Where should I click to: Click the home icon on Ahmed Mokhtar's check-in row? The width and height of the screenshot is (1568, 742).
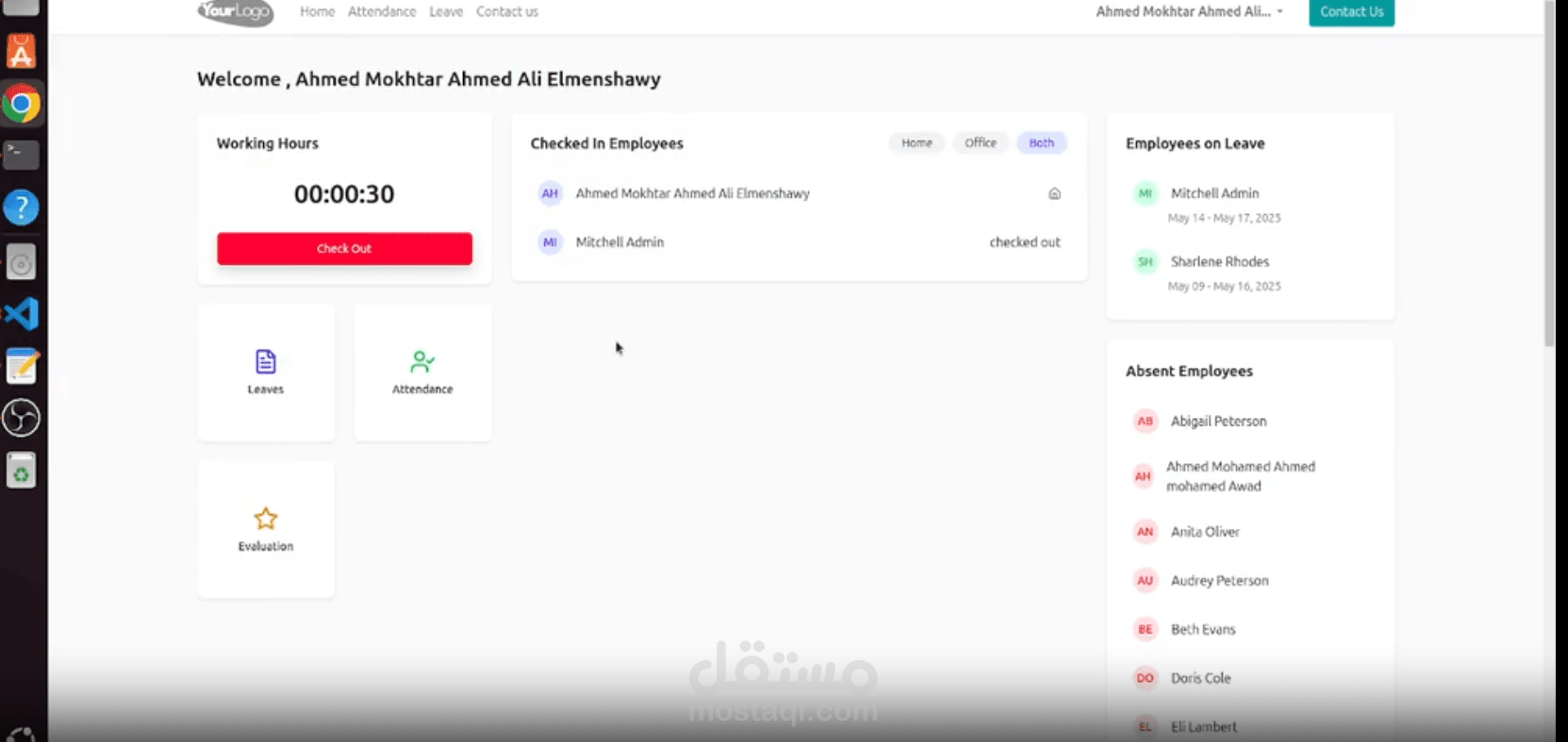click(1055, 193)
